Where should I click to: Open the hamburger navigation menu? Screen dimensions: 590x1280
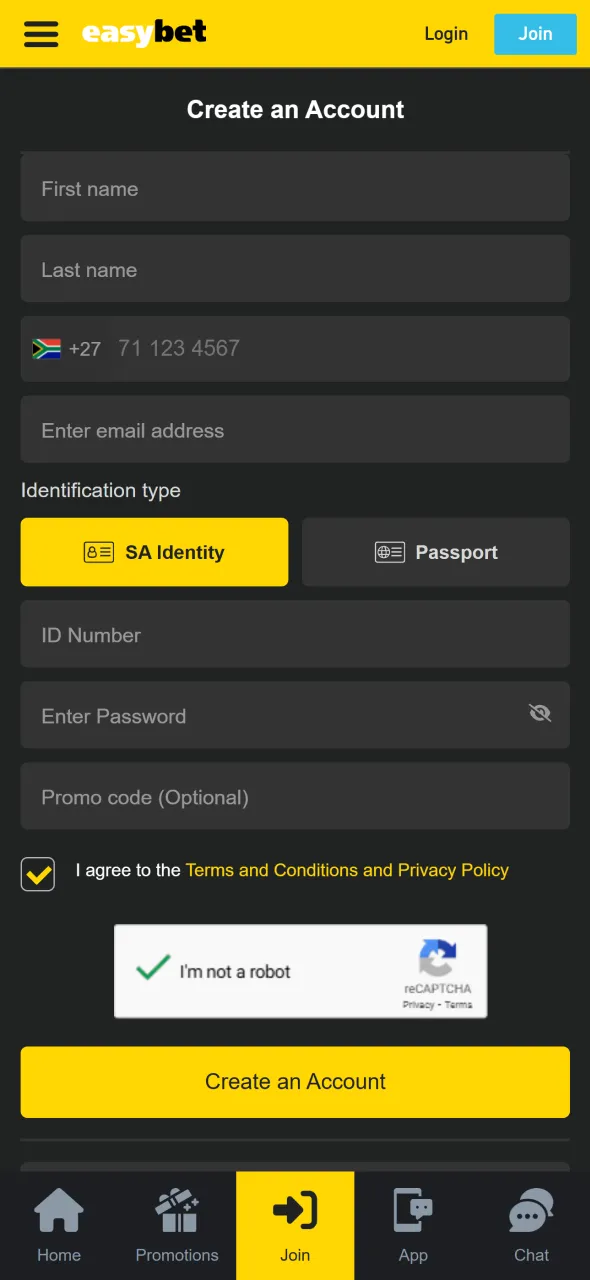[x=40, y=34]
